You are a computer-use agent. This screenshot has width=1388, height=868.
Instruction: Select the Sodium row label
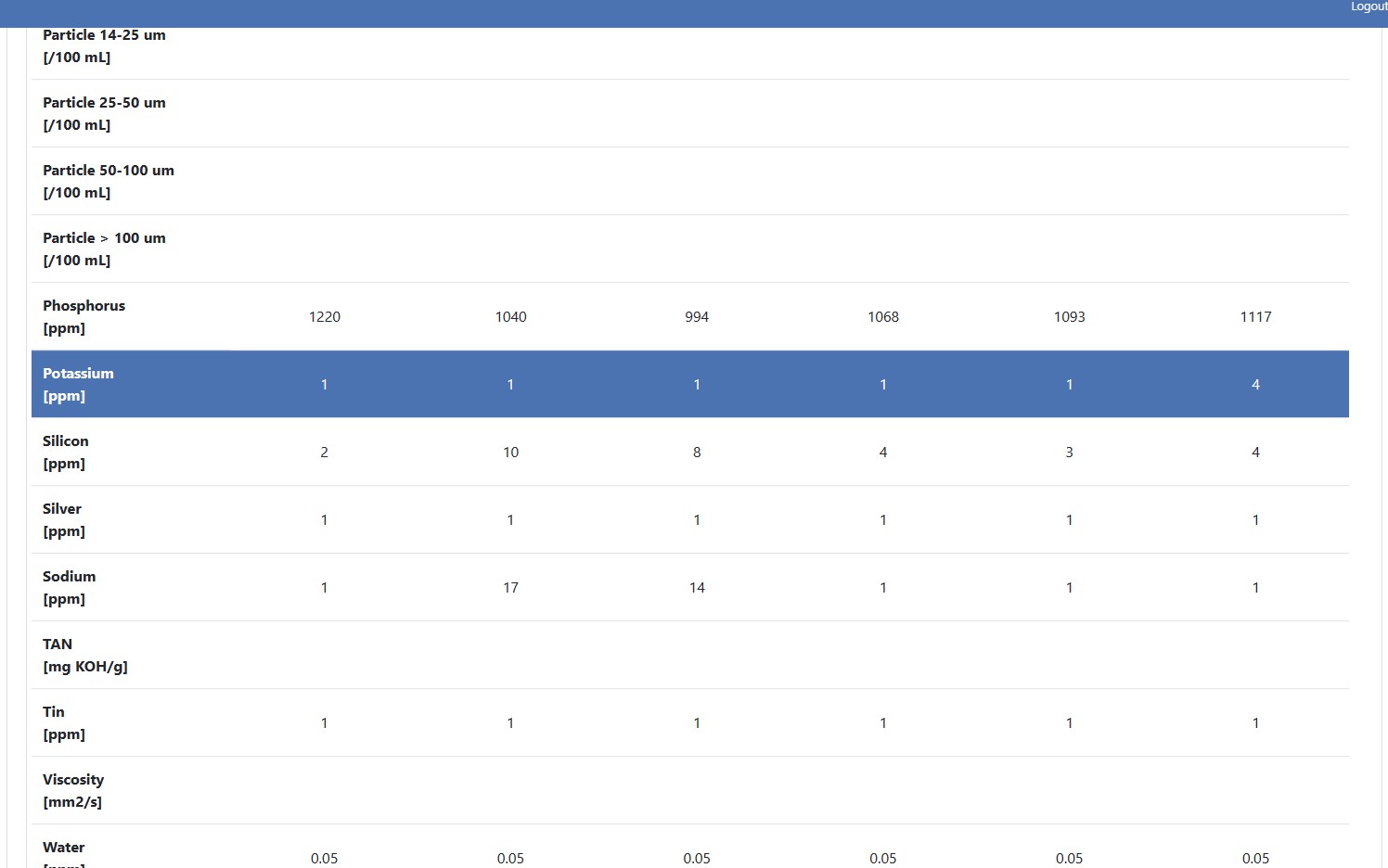(69, 587)
